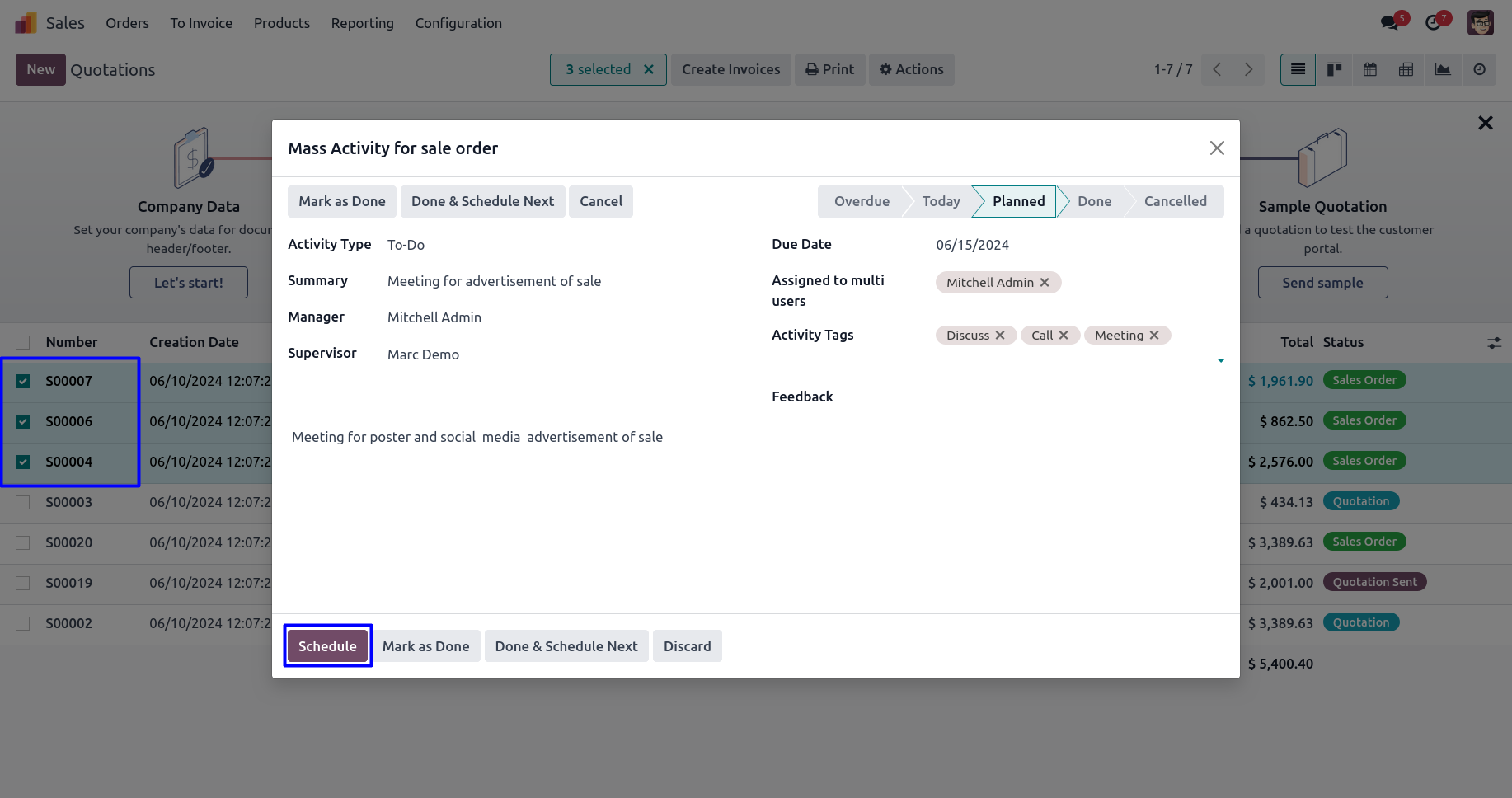
Task: Open the Calendar view icon
Action: [x=1370, y=70]
